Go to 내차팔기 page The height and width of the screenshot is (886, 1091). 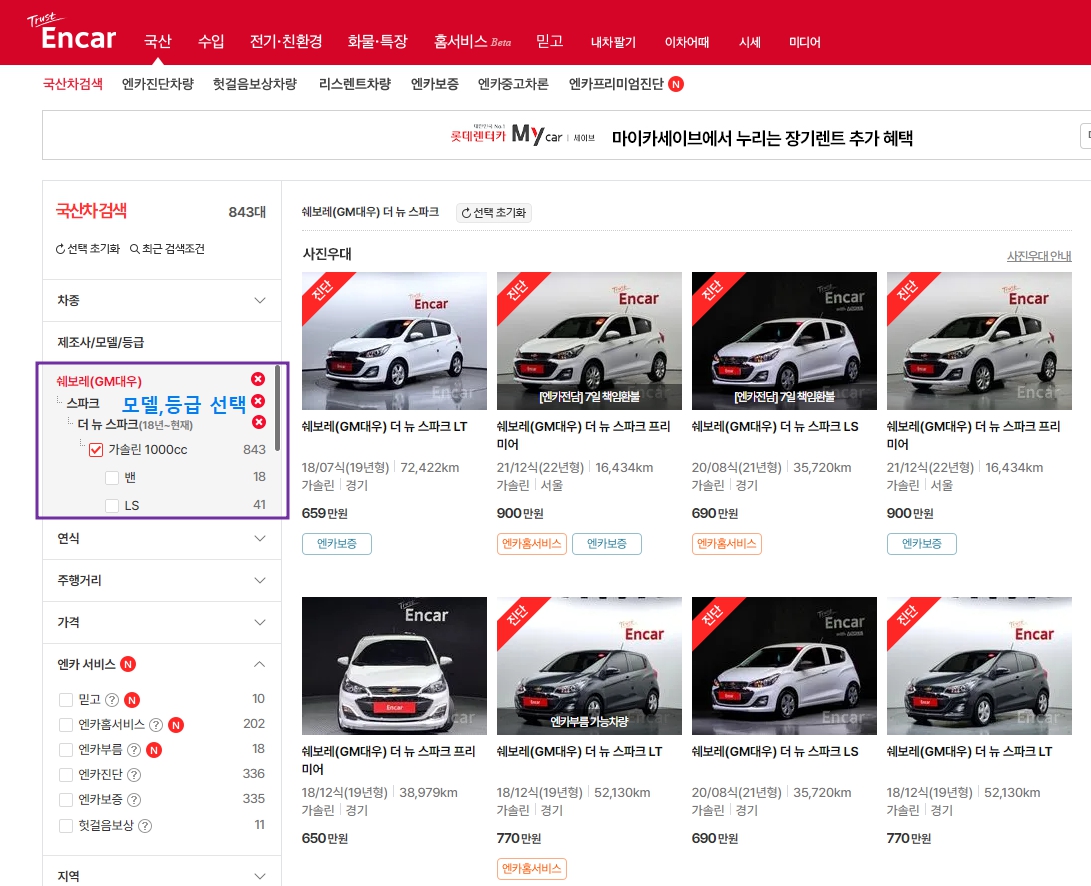613,42
